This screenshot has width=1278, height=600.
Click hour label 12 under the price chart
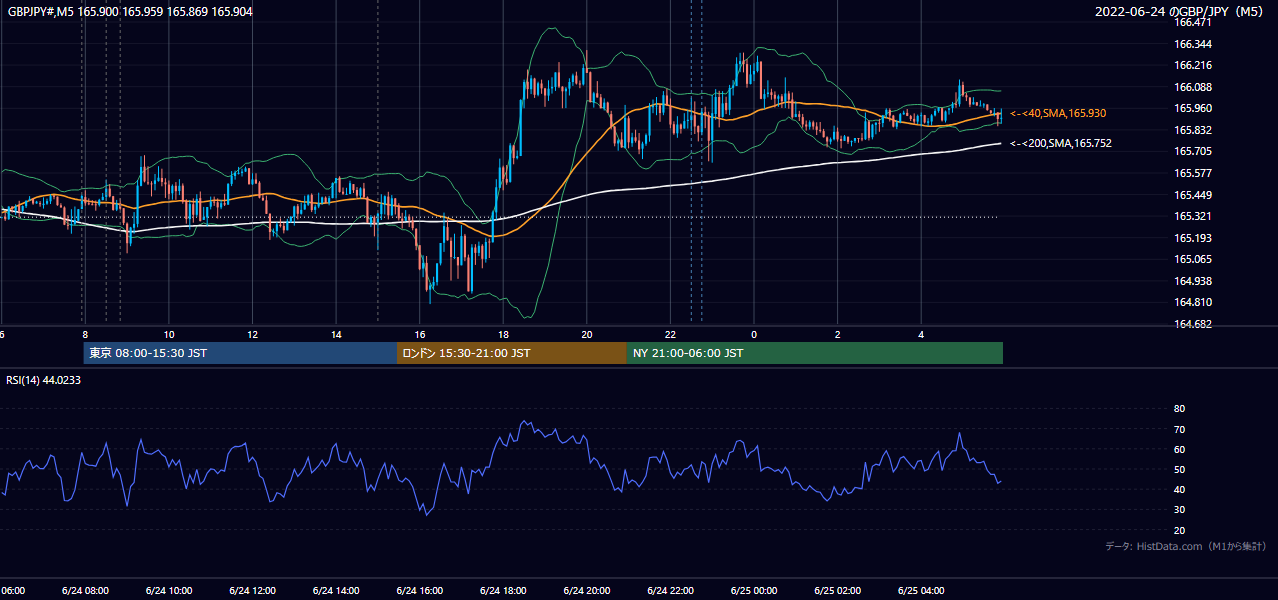click(253, 335)
